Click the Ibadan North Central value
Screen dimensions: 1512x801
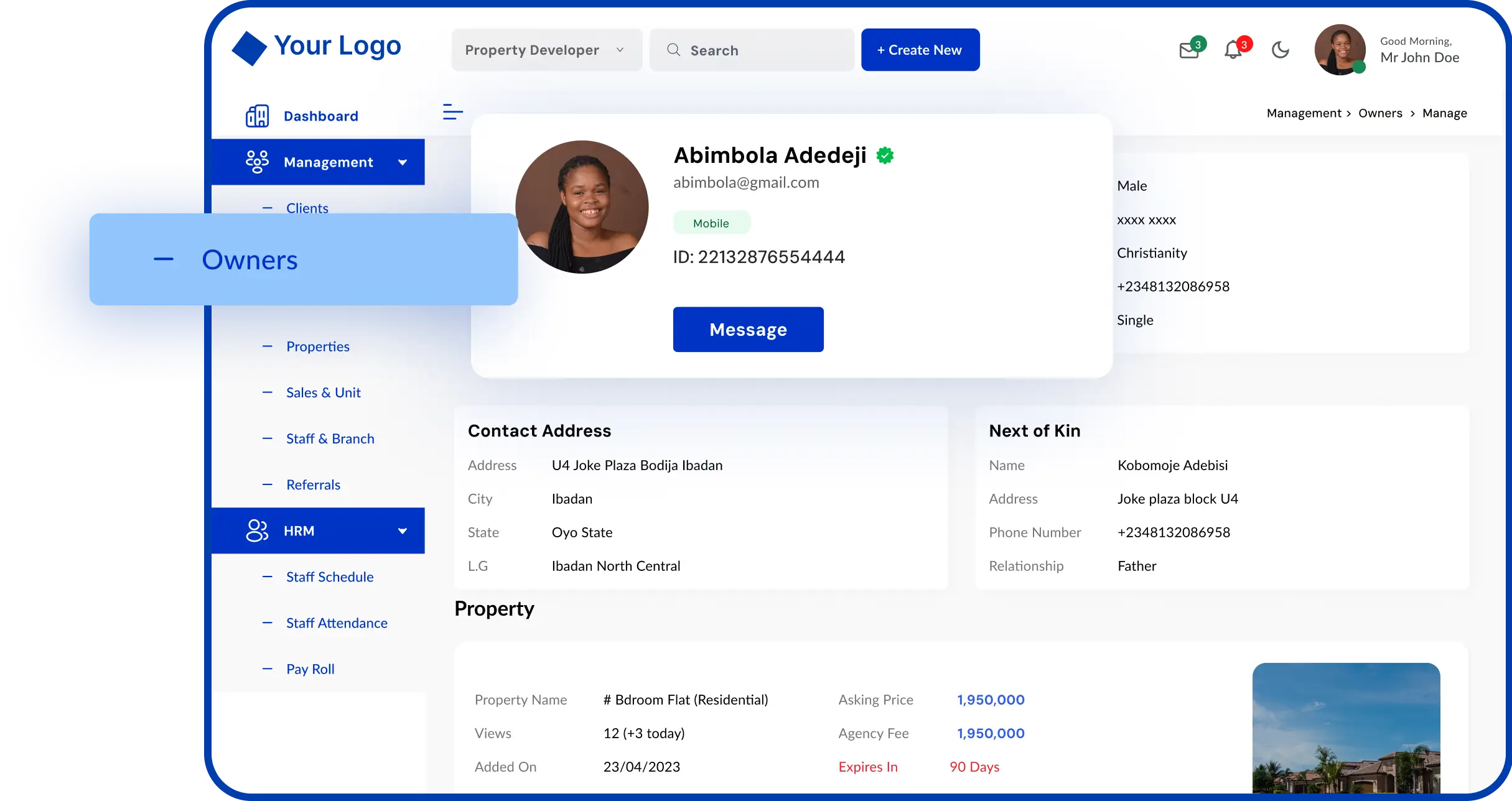616,566
